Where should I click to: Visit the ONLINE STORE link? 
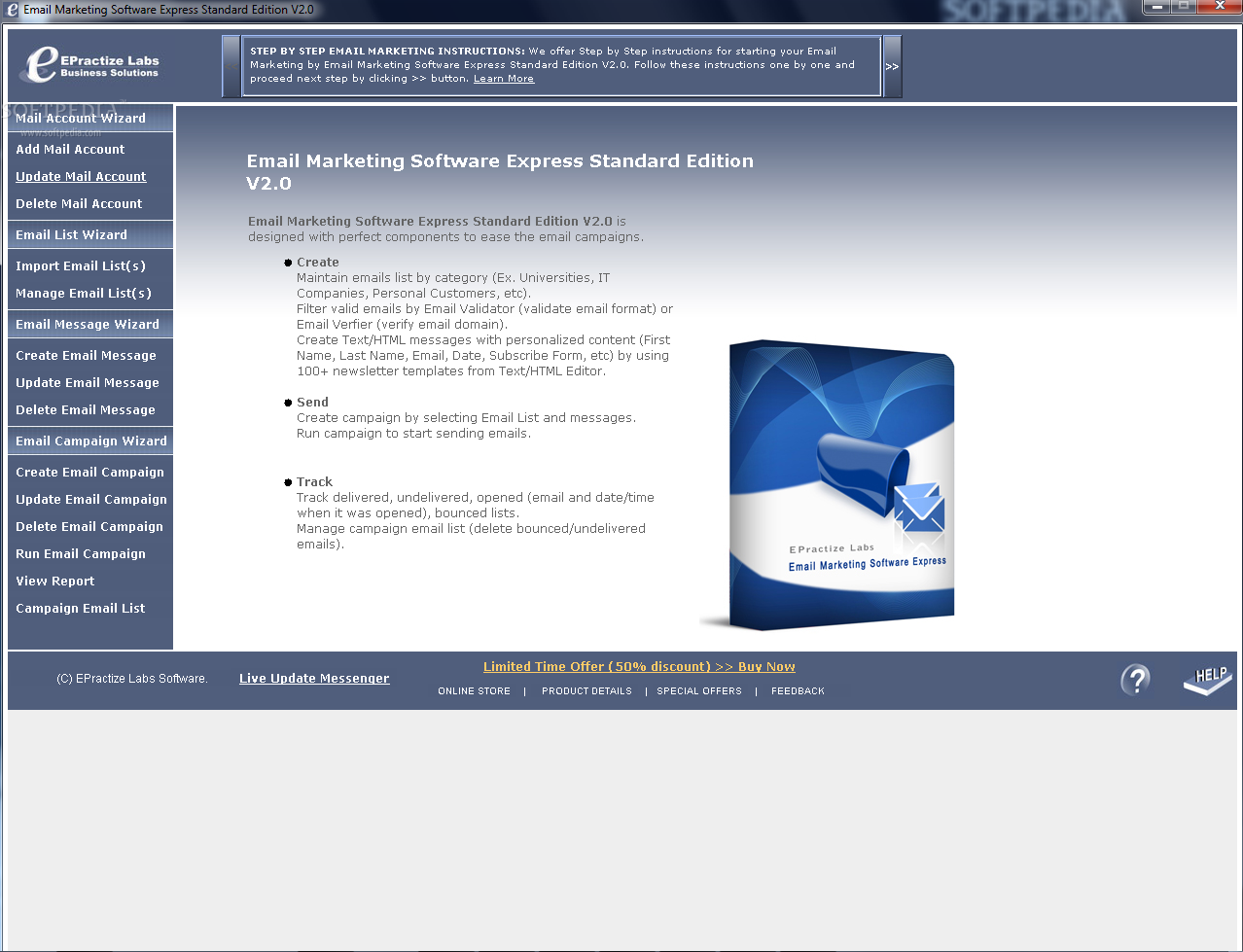click(x=474, y=690)
